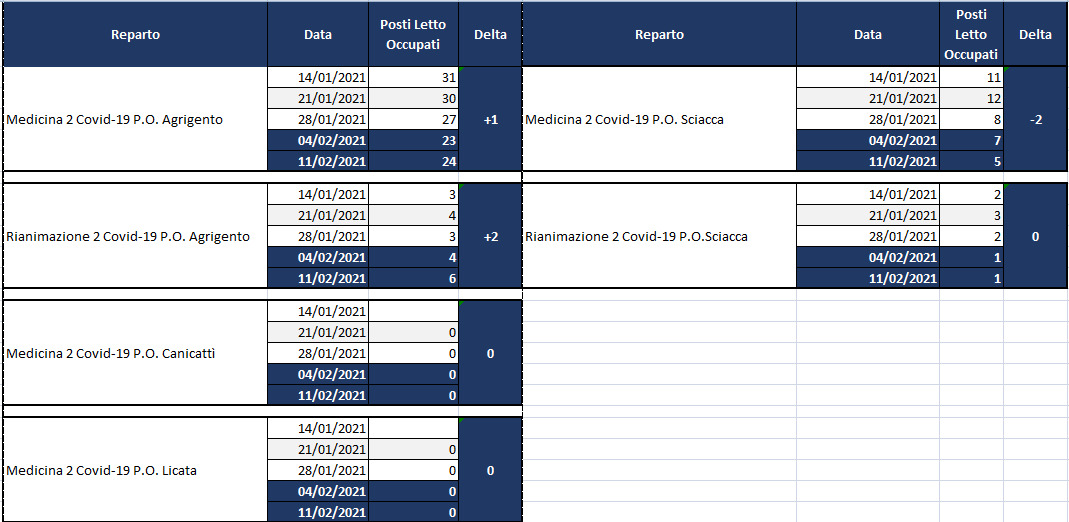
Task: Click the +1 delta cell for Agrigento Medicina
Action: (x=490, y=119)
